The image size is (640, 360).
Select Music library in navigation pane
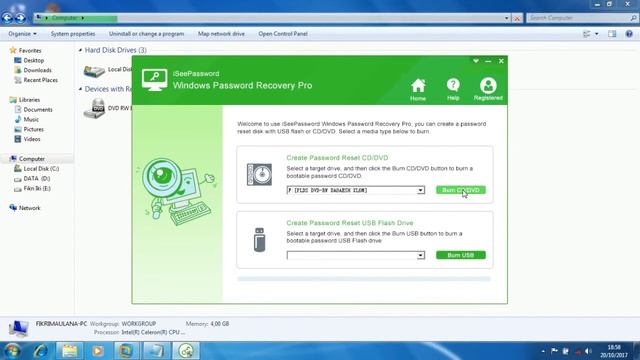(x=31, y=119)
